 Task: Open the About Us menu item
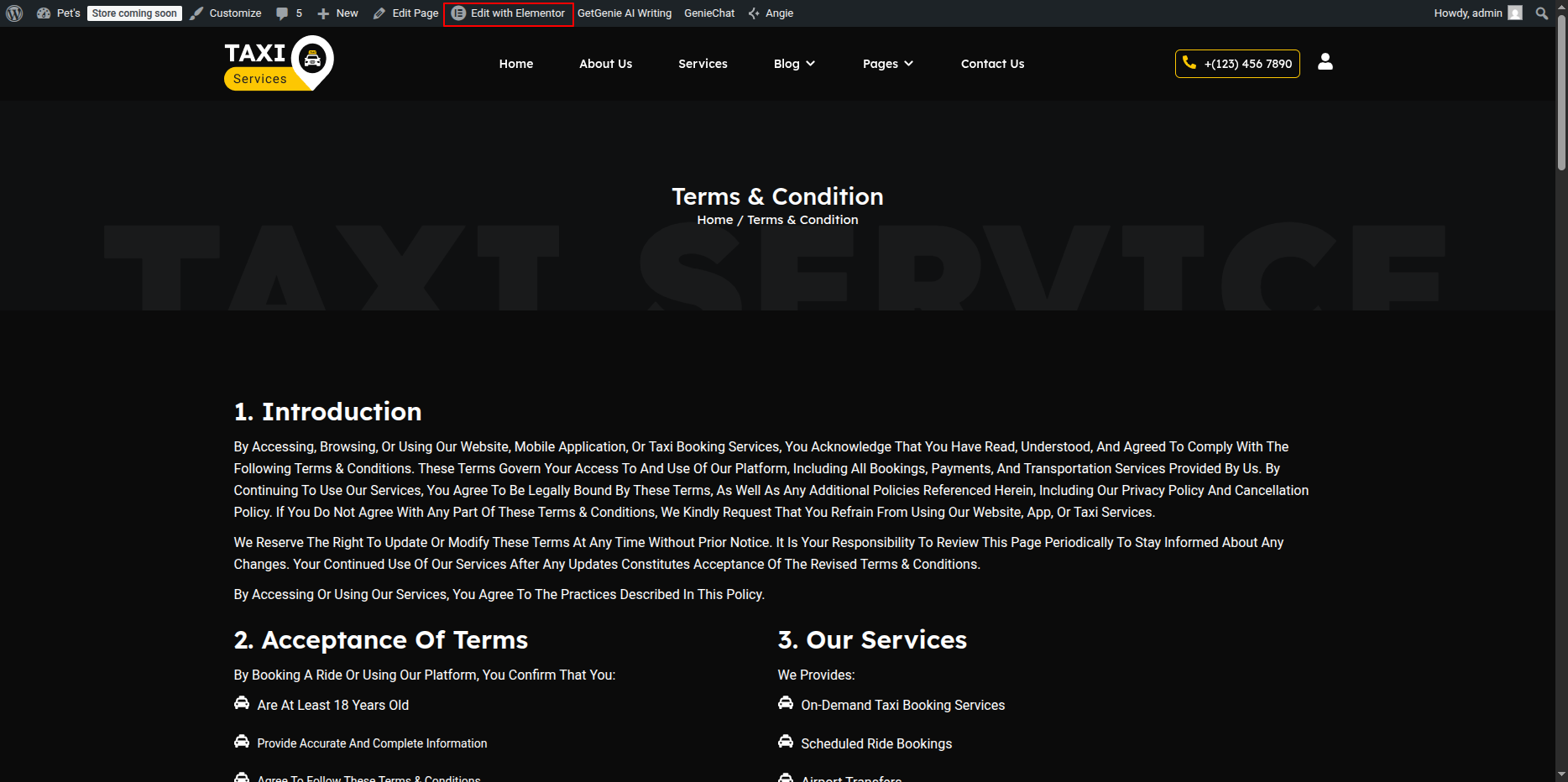[606, 64]
